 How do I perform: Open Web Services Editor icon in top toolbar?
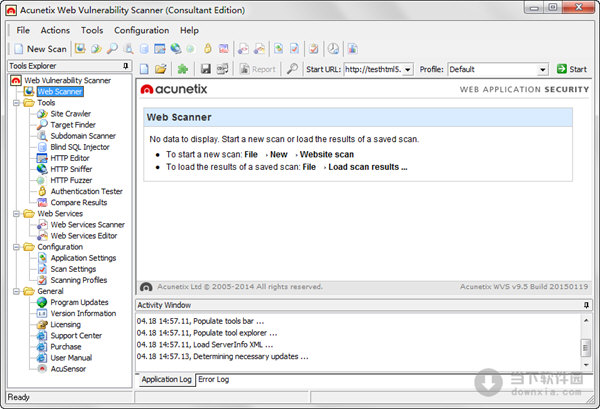click(259, 49)
